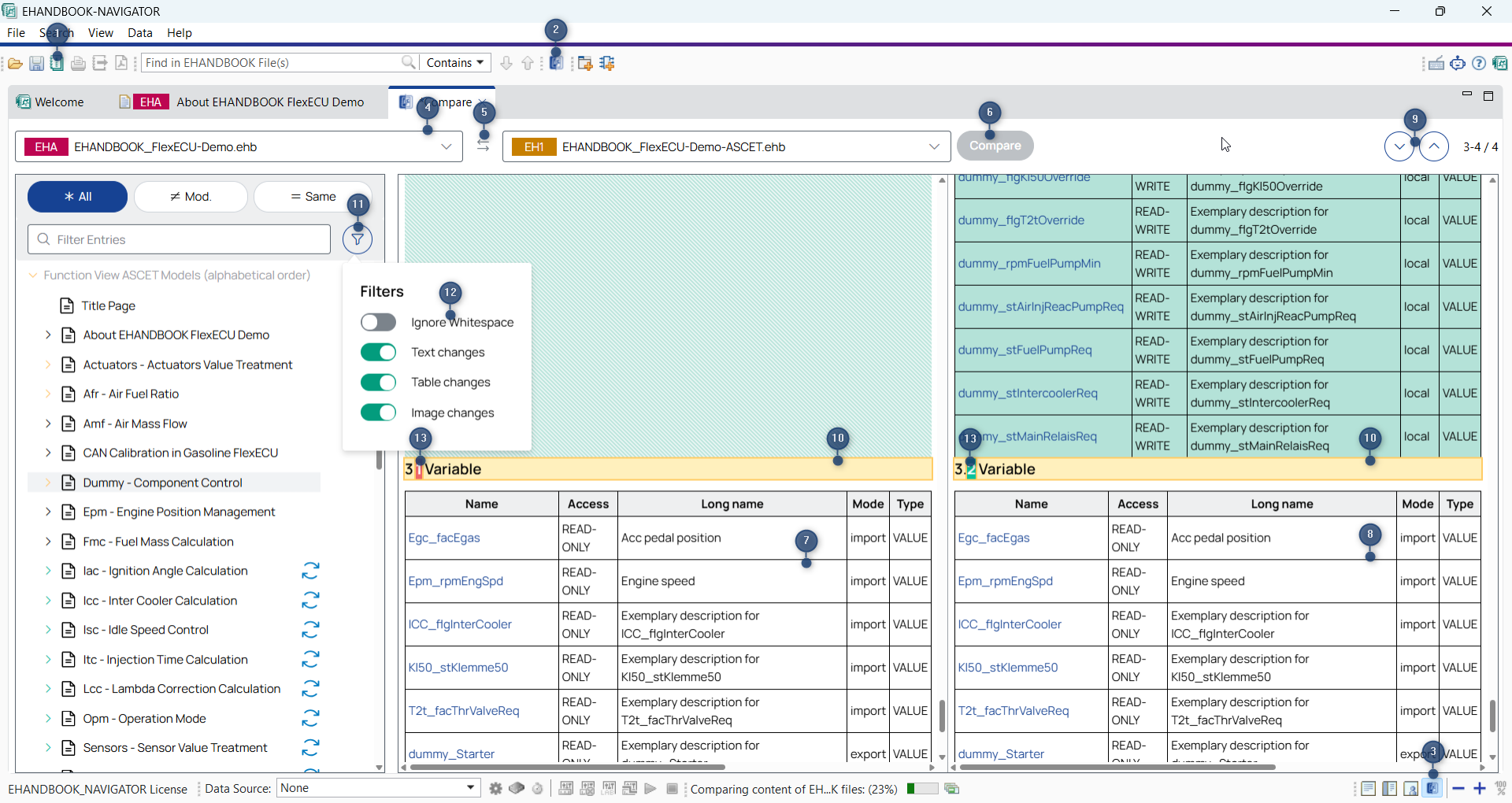Disable the Table changes switch
The width and height of the screenshot is (1512, 803).
point(378,382)
